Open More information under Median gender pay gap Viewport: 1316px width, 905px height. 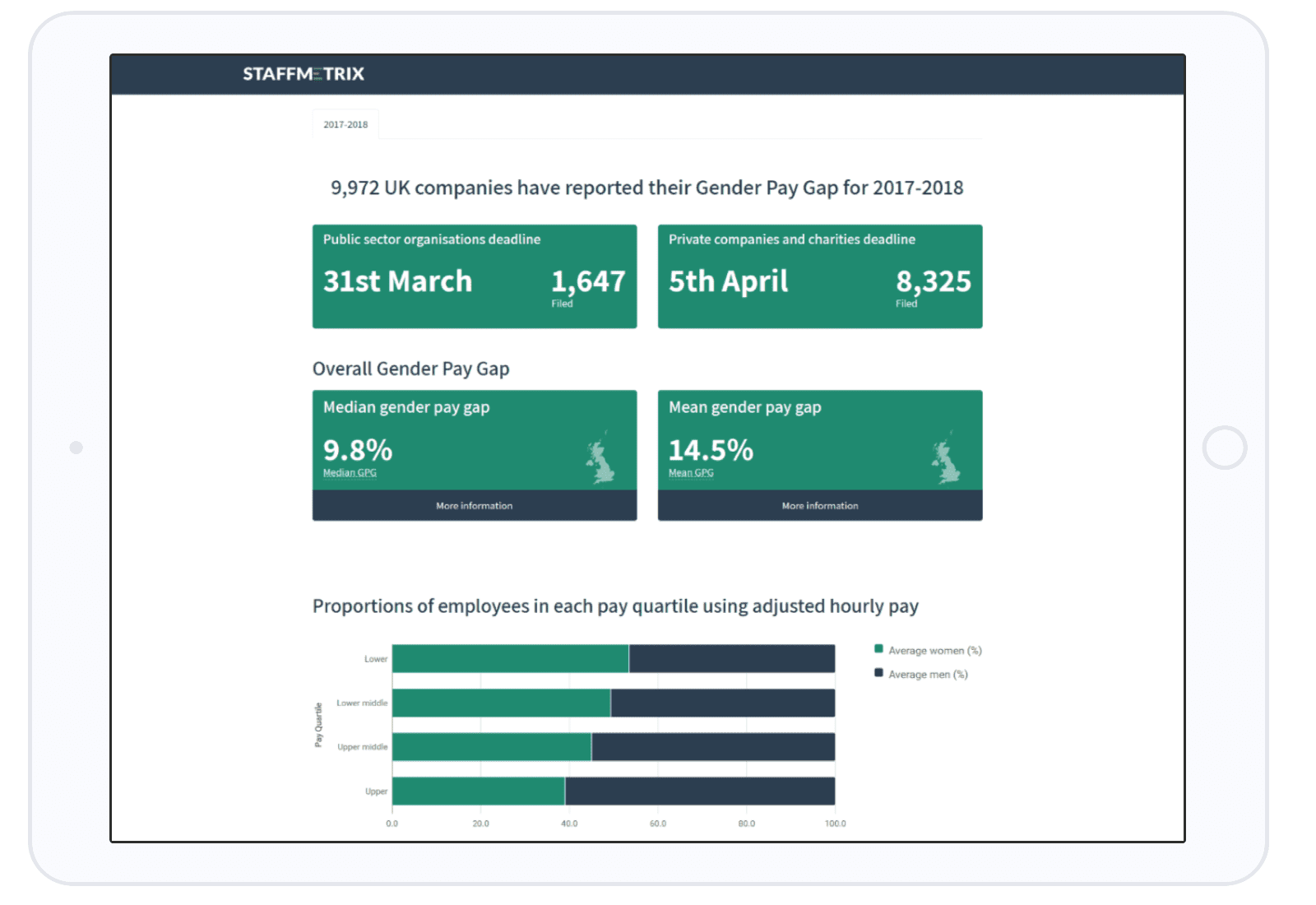click(x=475, y=506)
